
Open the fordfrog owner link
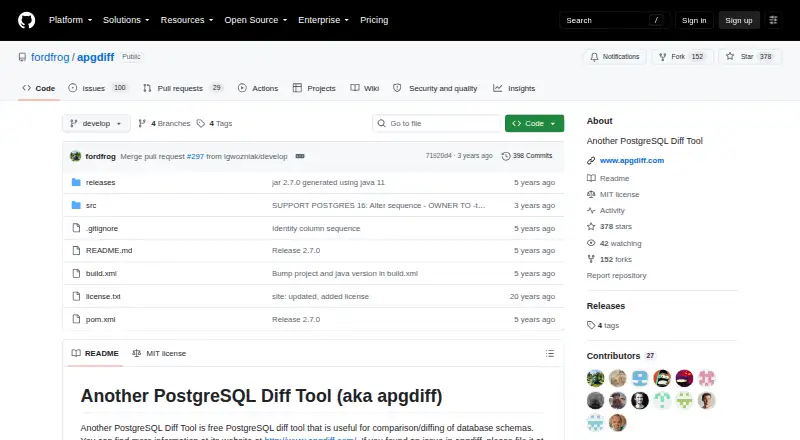[50, 57]
